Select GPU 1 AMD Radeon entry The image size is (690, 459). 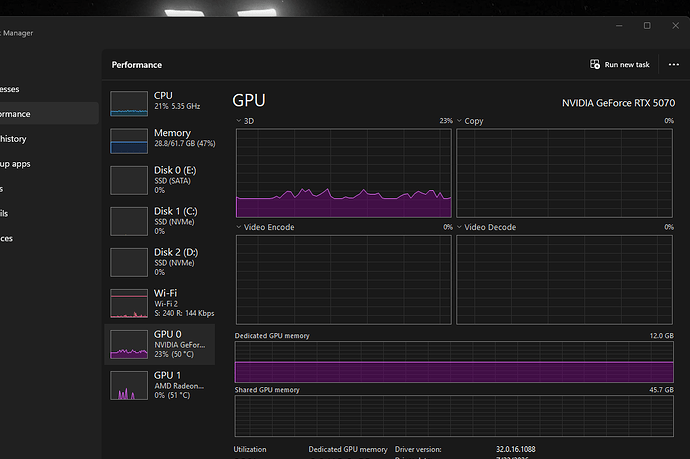tap(160, 386)
